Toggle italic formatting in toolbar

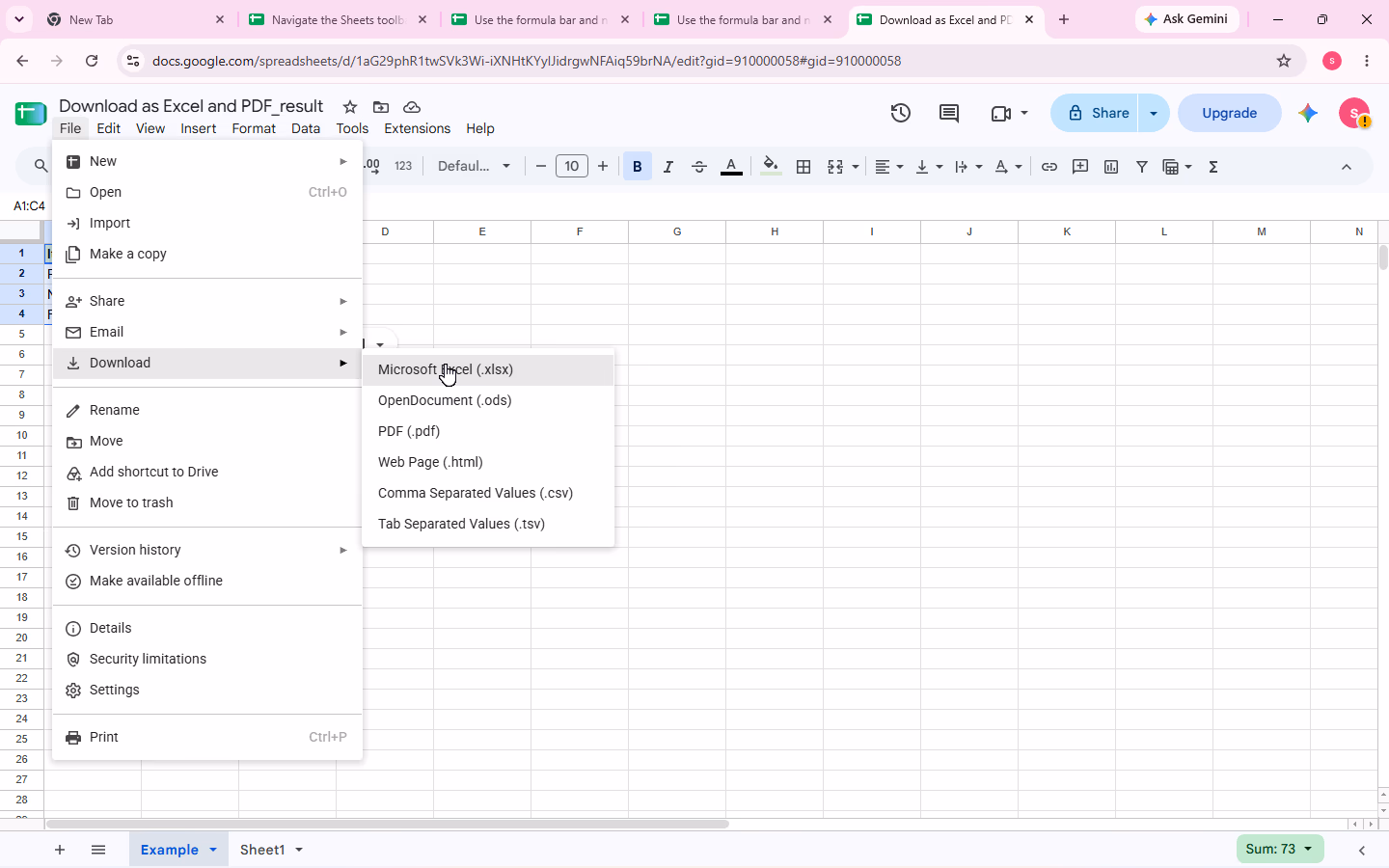667,167
